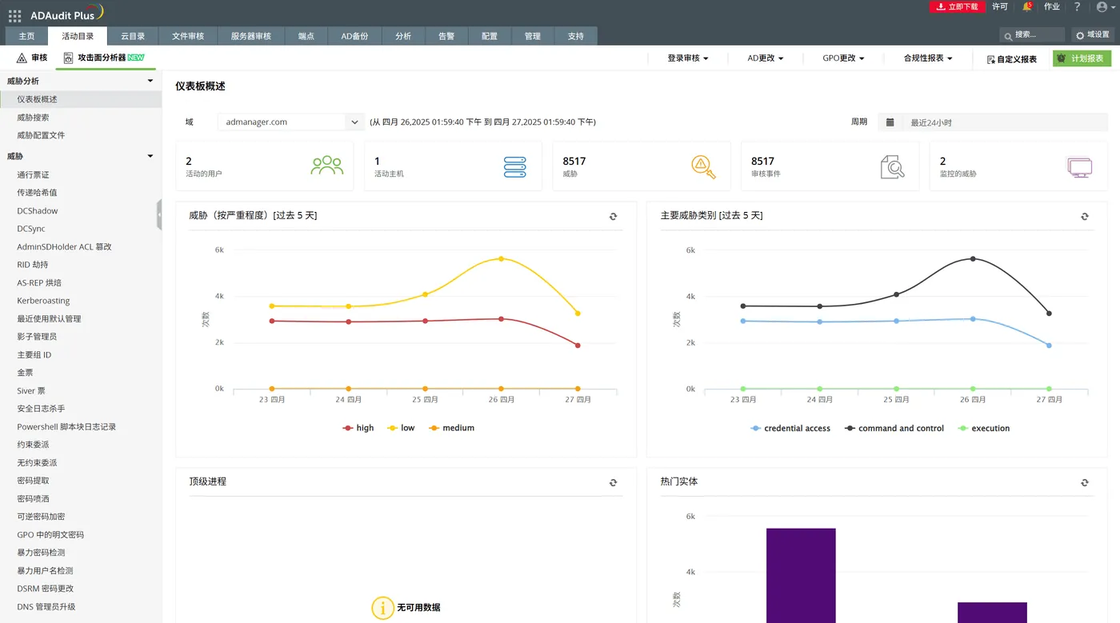Open the app grid launcher icon
1120x623 pixels.
[14, 15]
